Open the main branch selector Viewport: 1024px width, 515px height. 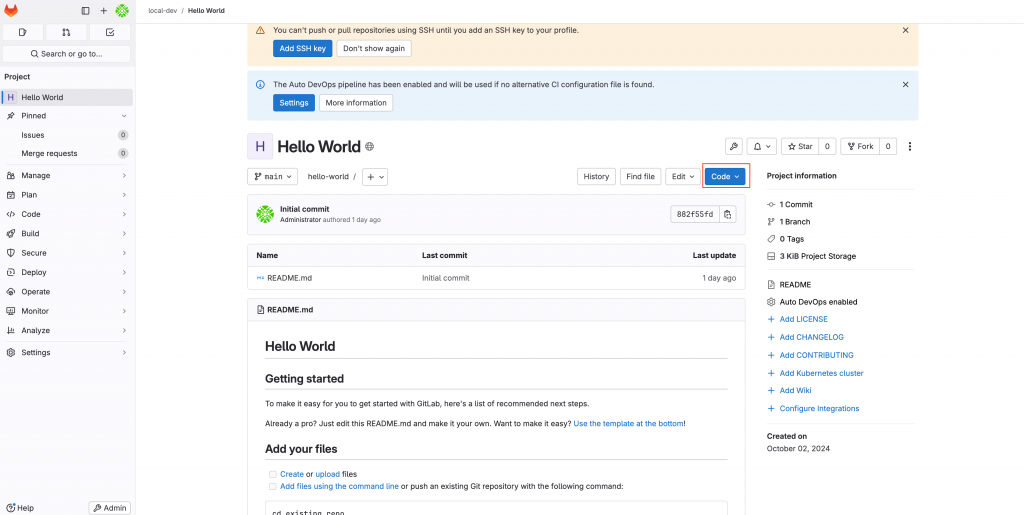(272, 177)
